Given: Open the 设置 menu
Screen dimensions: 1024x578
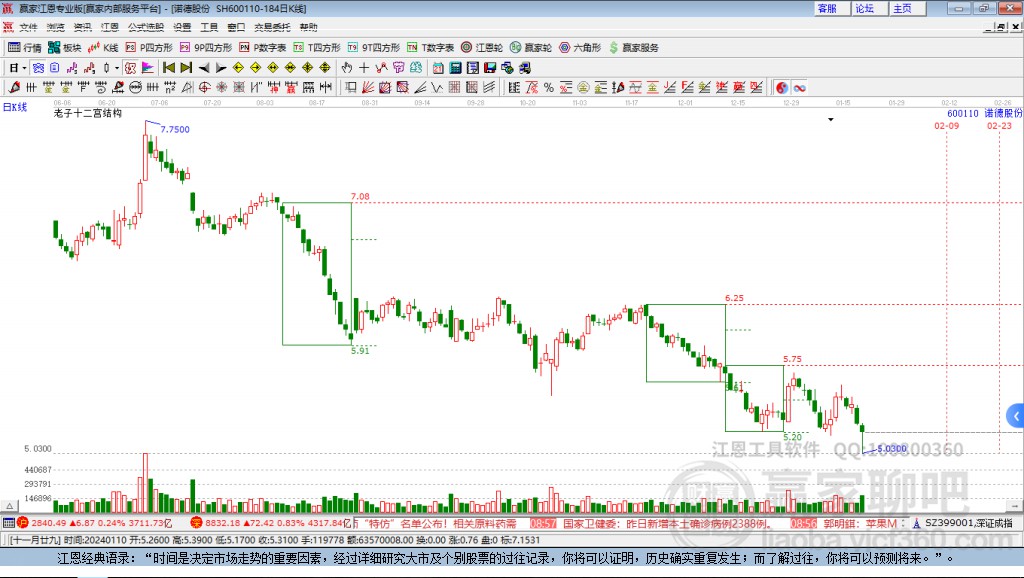Looking at the screenshot, I should (182, 27).
